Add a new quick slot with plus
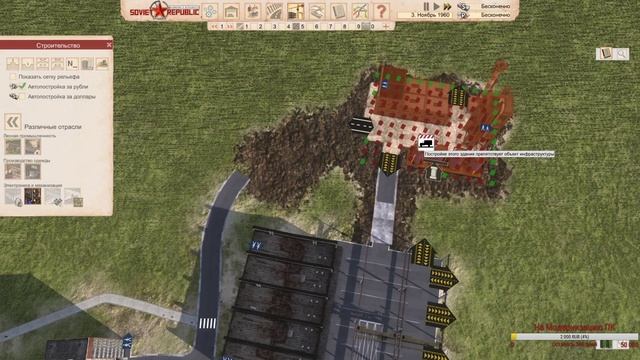This screenshot has height=360, width=640. tap(386, 27)
